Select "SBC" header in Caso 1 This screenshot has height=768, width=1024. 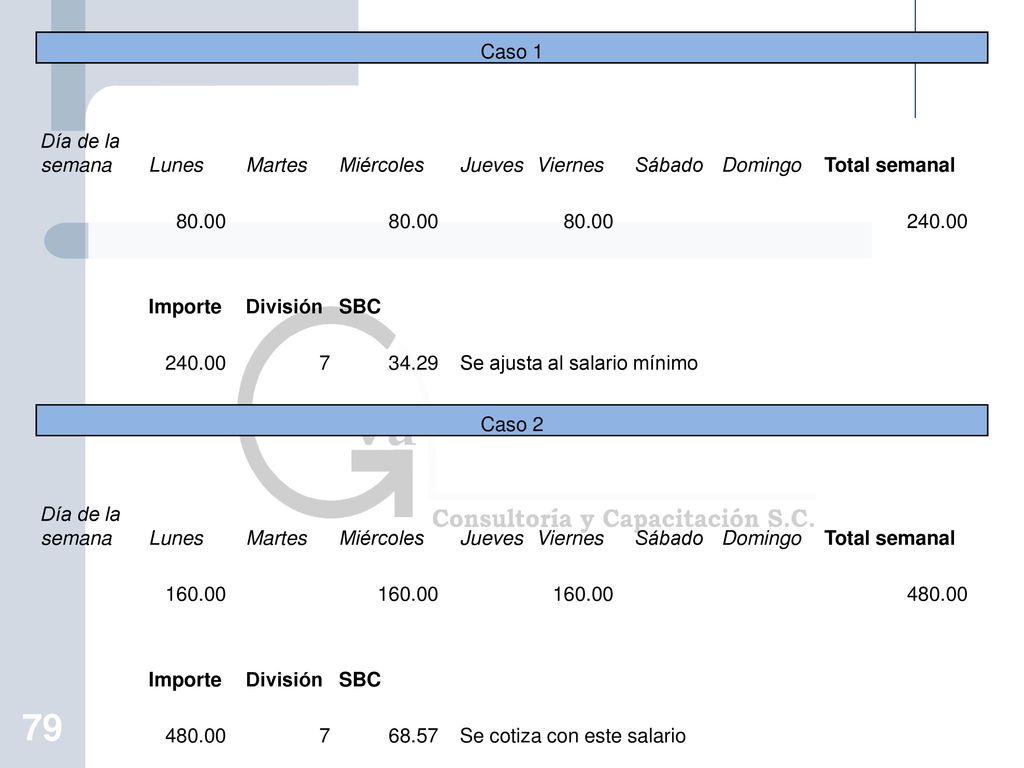coord(360,306)
